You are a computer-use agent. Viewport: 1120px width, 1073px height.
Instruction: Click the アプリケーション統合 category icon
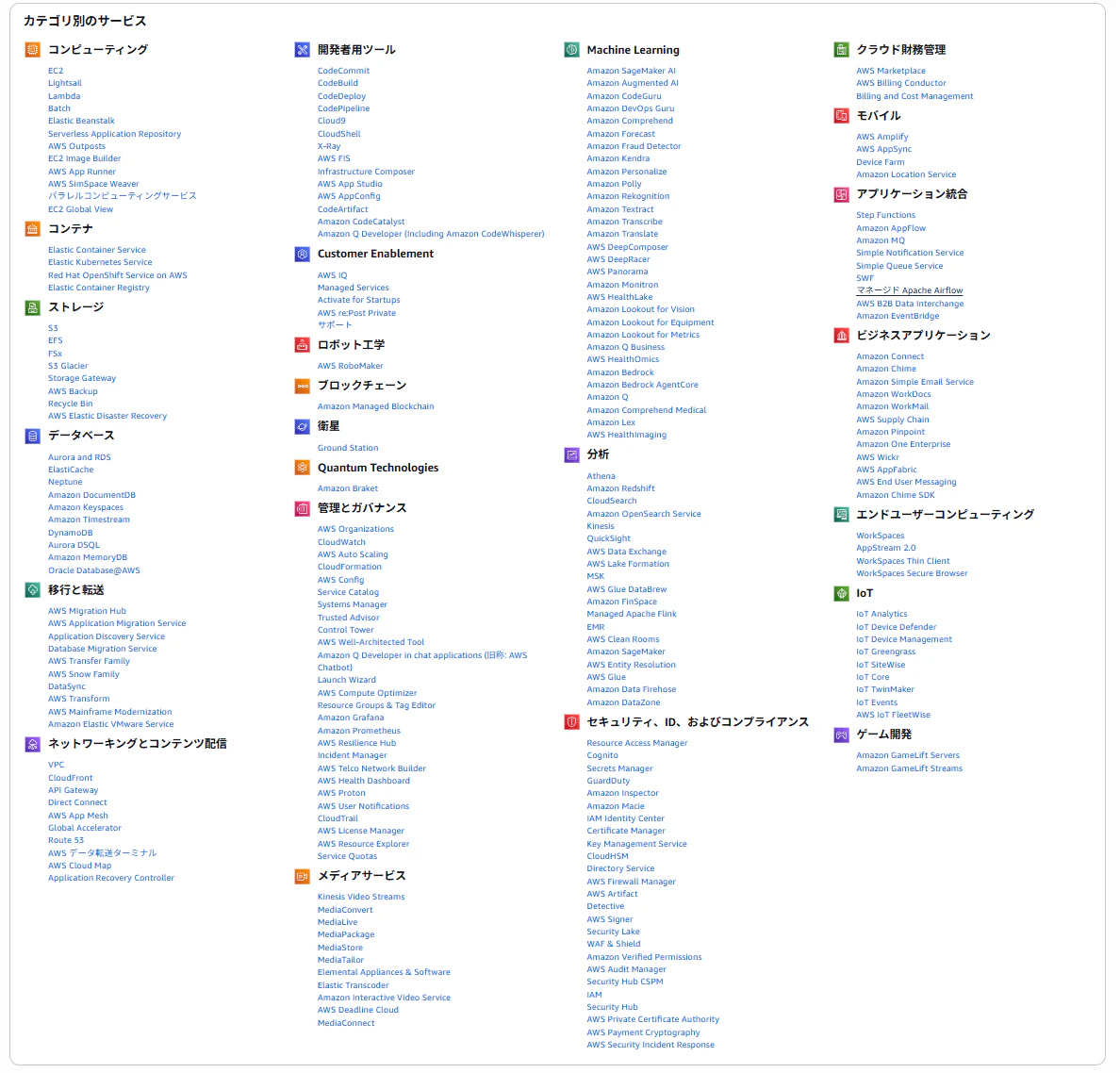(842, 194)
